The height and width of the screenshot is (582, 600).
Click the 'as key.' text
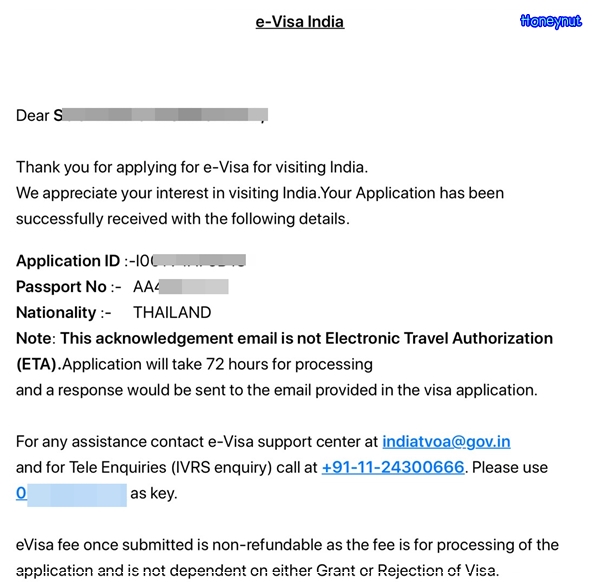(153, 494)
